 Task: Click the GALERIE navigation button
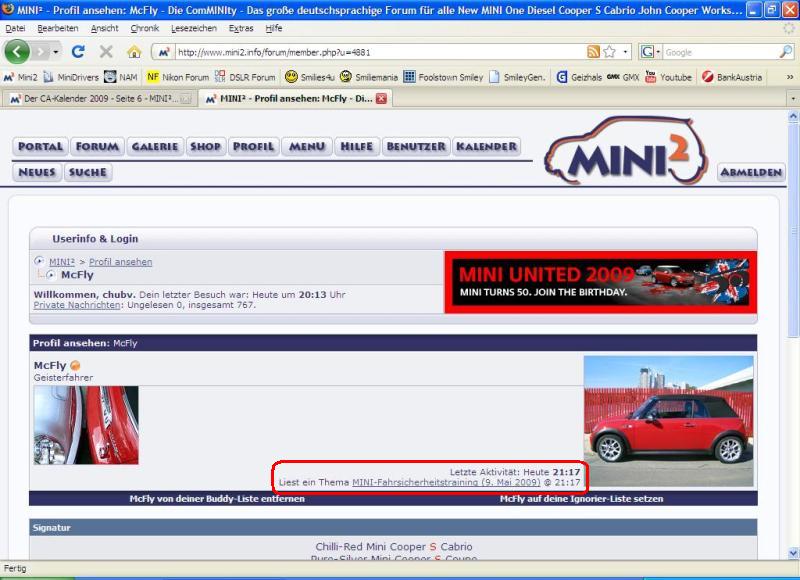154,146
